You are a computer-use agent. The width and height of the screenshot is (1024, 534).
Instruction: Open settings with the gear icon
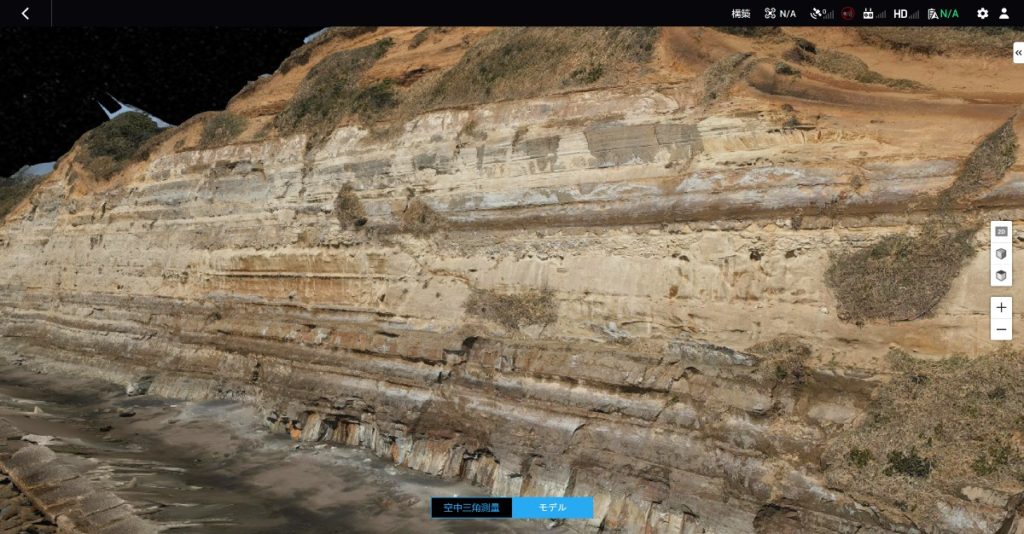click(x=982, y=13)
